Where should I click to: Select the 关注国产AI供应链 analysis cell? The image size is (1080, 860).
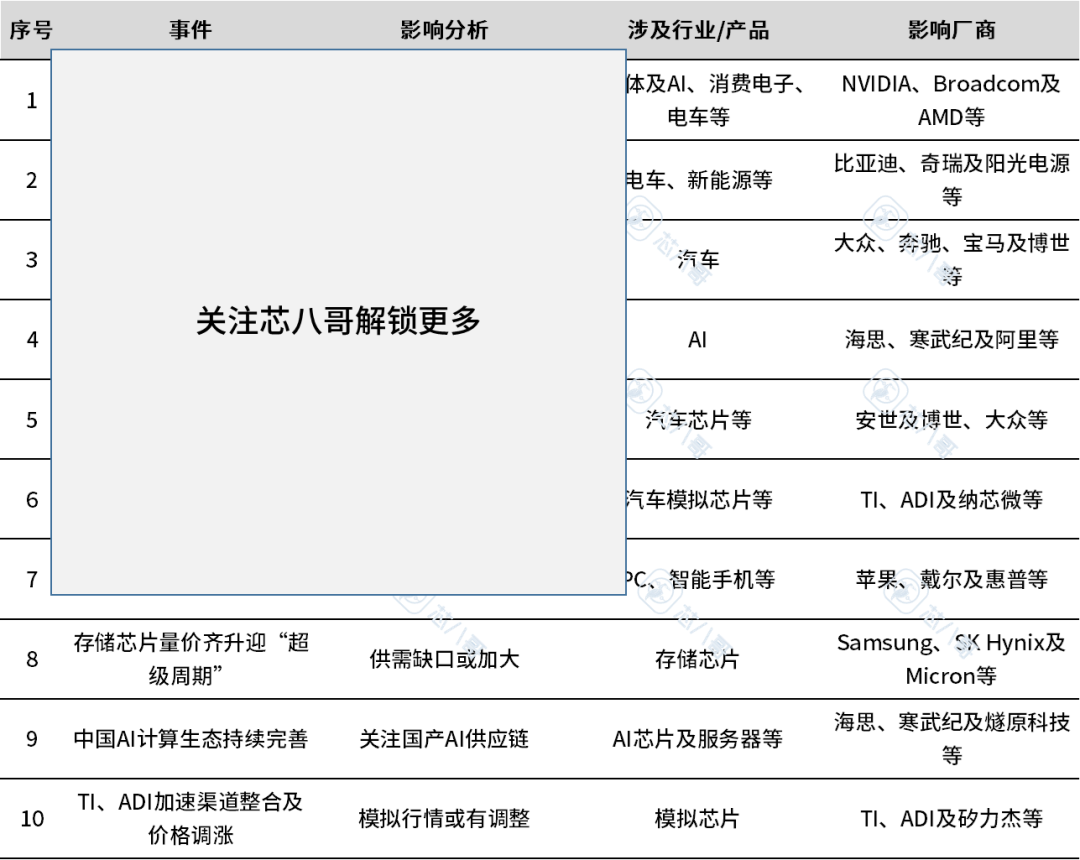pos(444,739)
